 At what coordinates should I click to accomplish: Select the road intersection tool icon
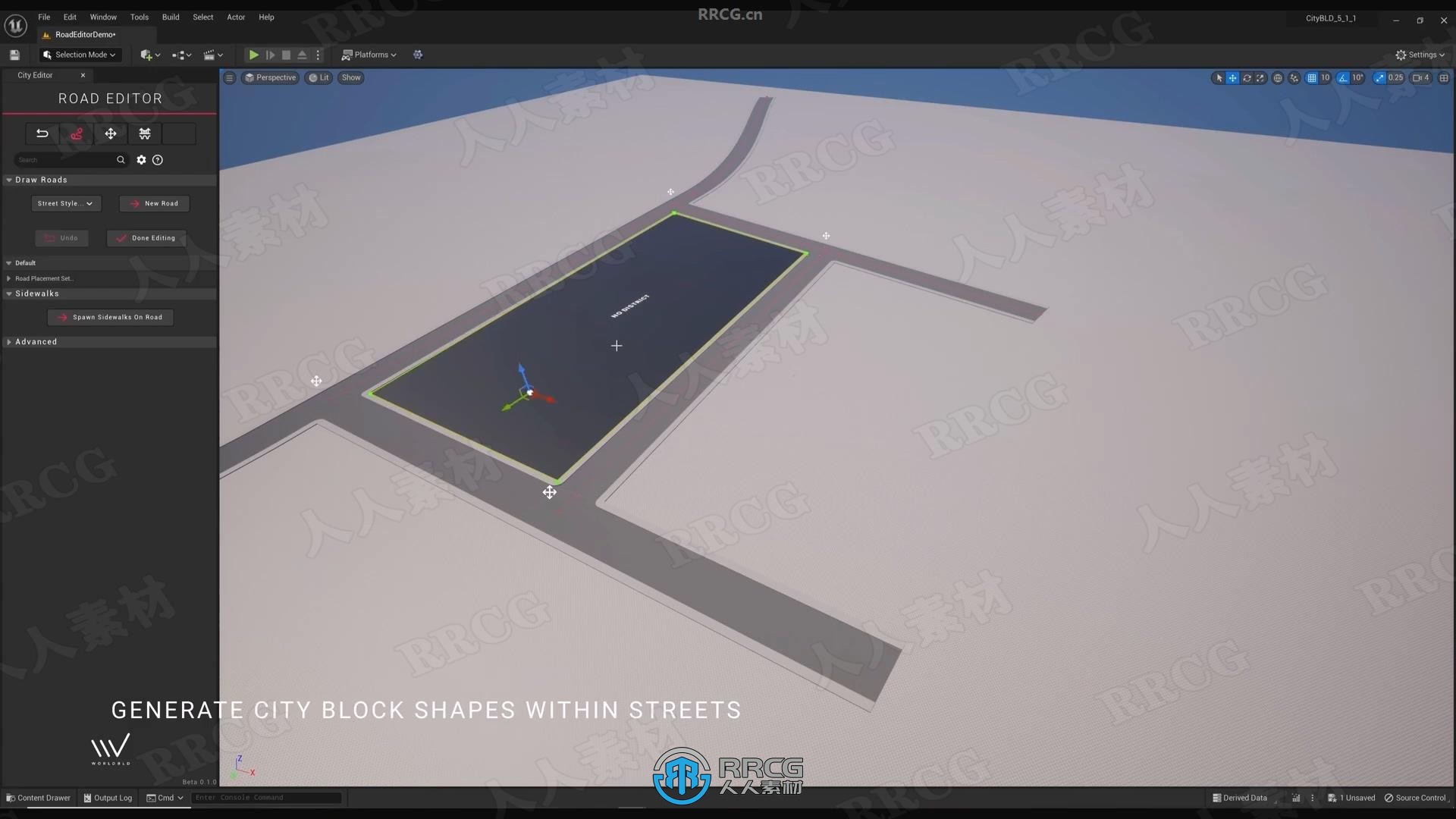tap(144, 133)
